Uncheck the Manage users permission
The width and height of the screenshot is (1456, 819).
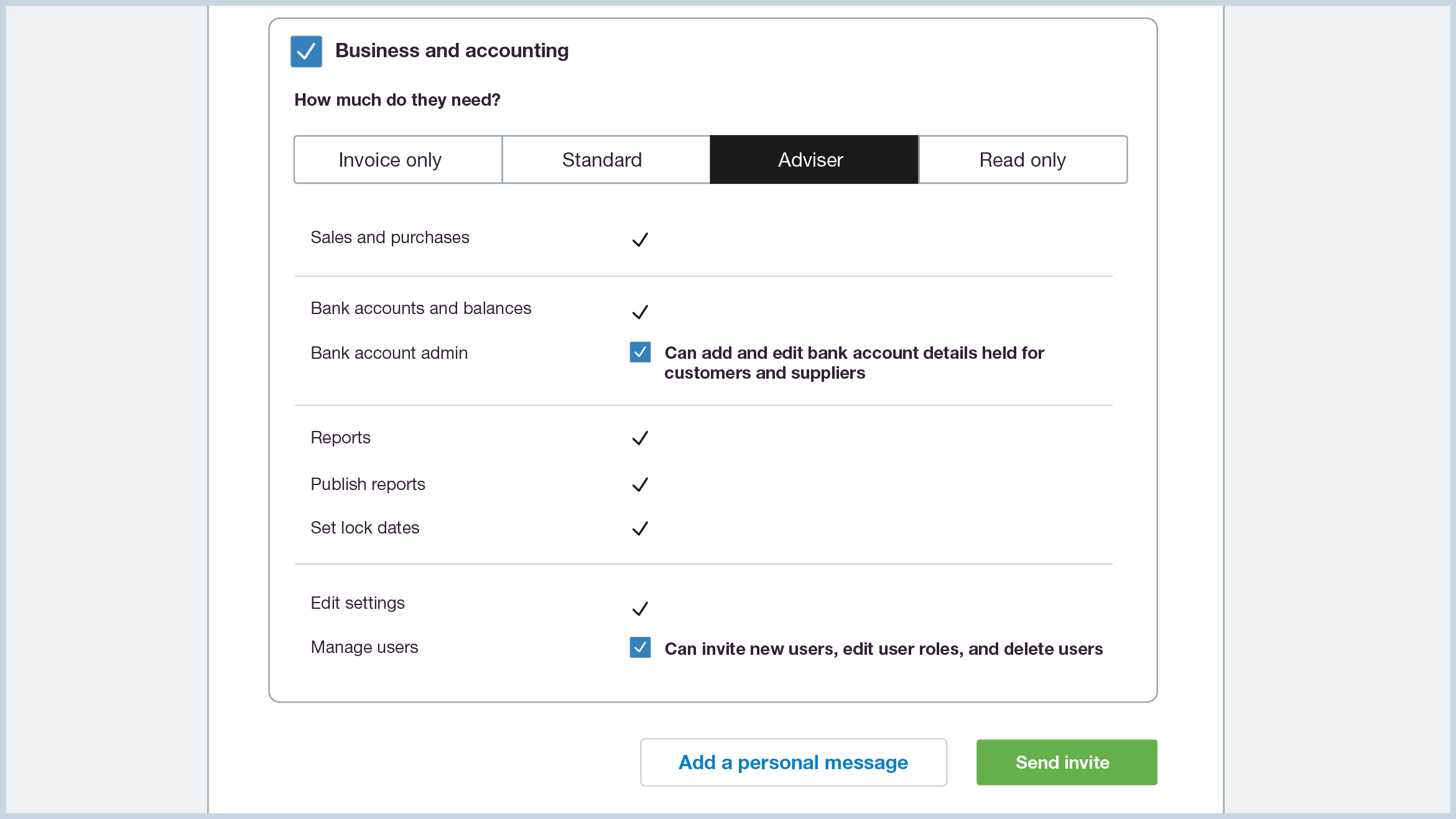639,648
